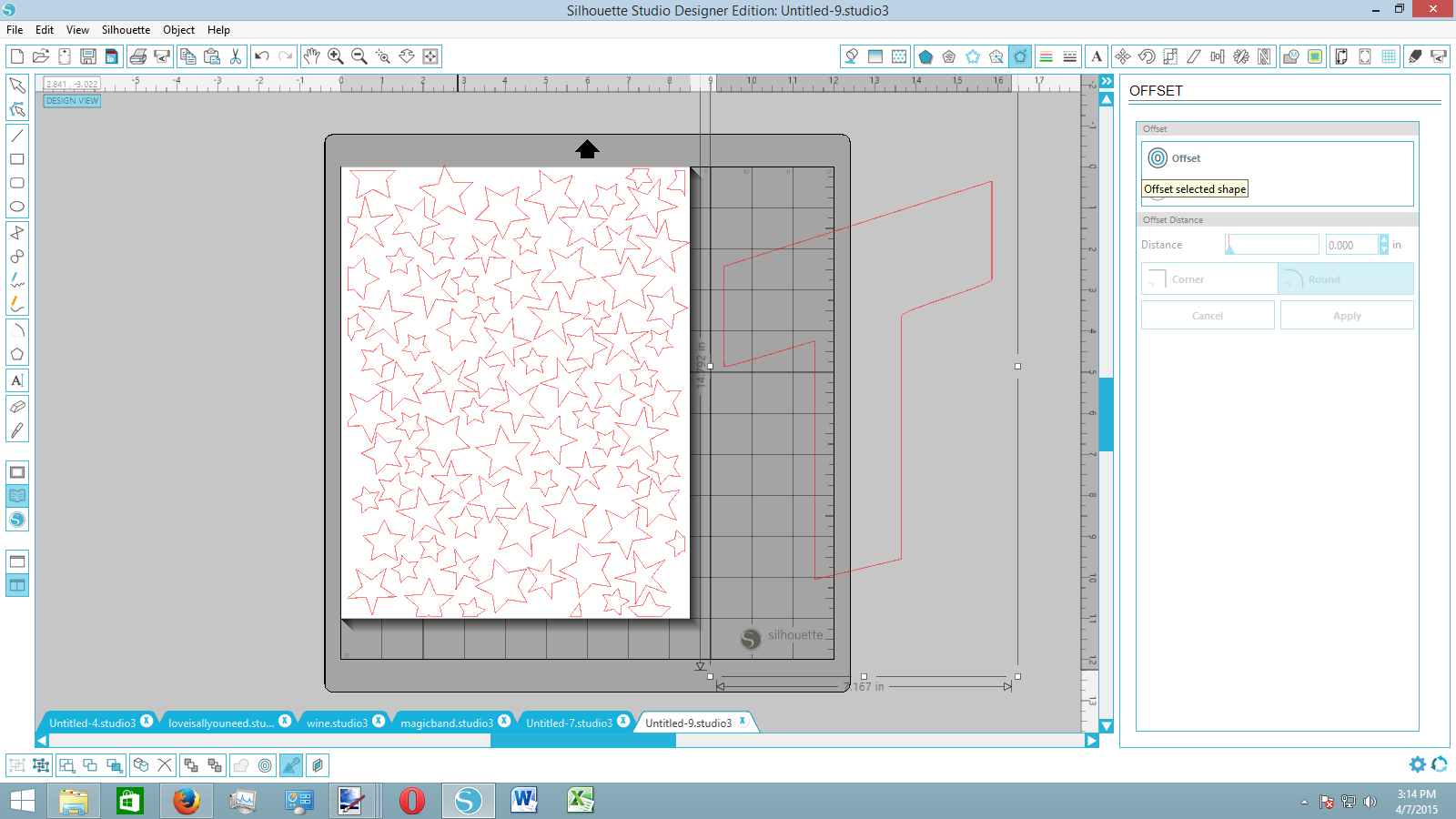
Task: Save the file using the floppy disk icon
Action: (88, 56)
